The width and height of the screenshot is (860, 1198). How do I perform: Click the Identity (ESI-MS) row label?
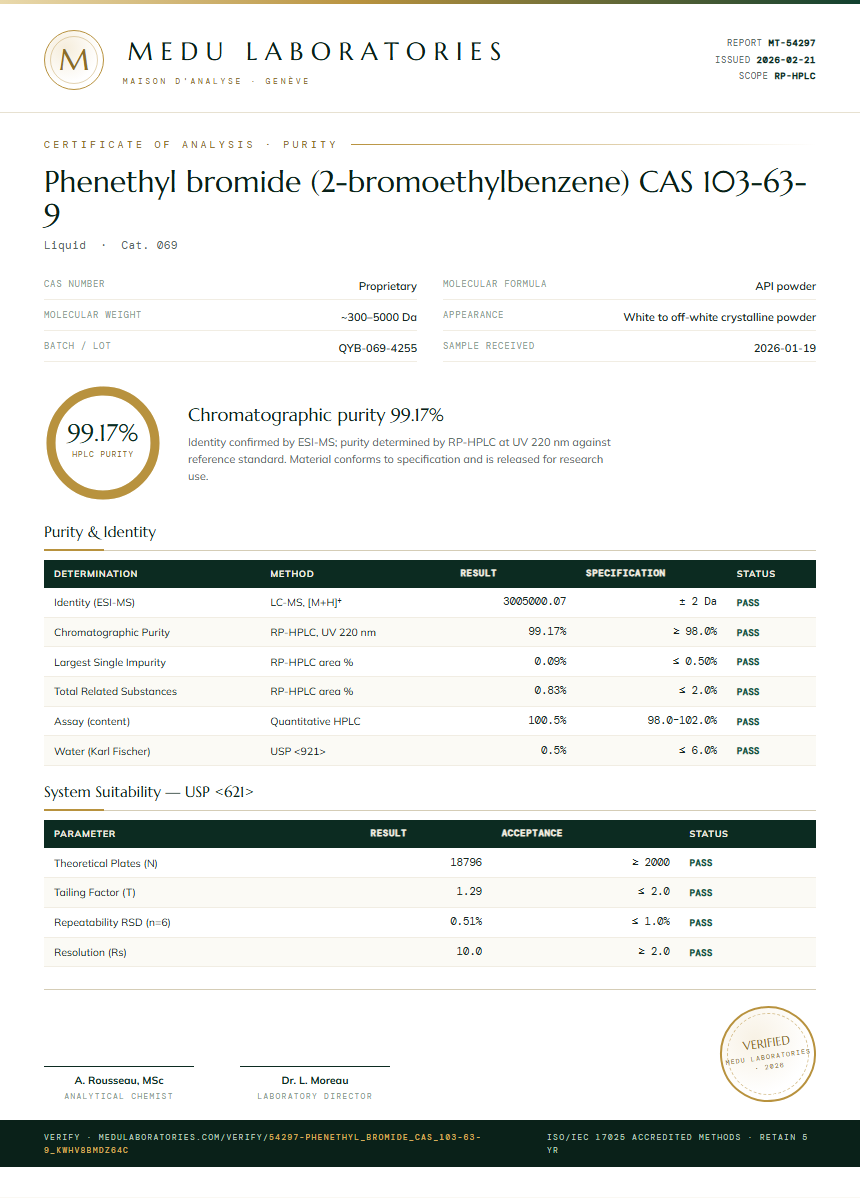tap(94, 603)
